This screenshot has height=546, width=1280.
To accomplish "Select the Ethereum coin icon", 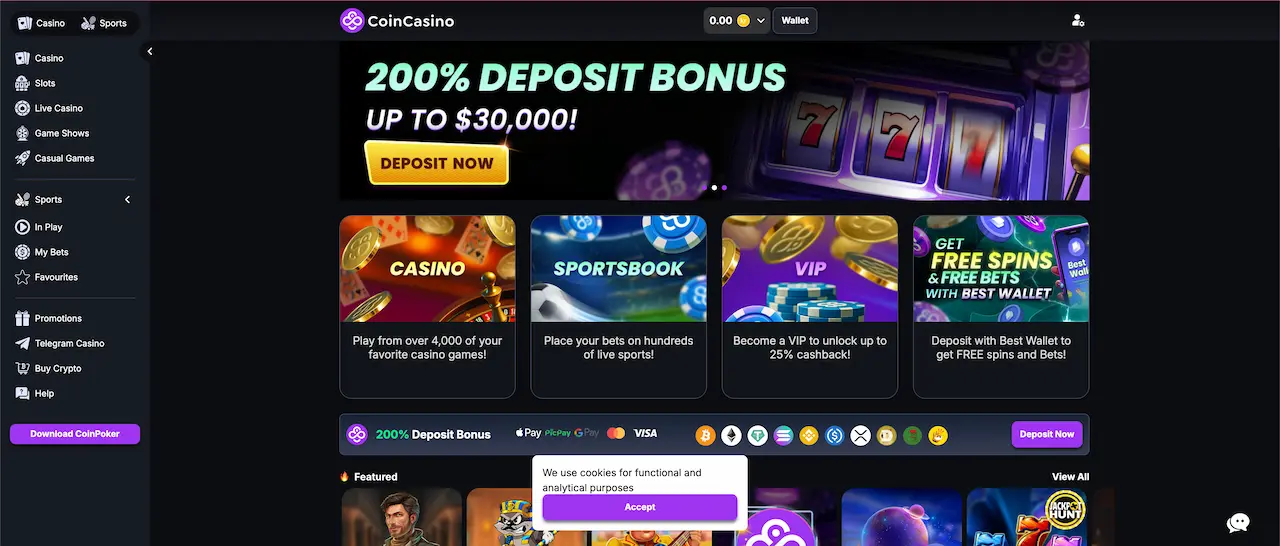I will [x=732, y=435].
